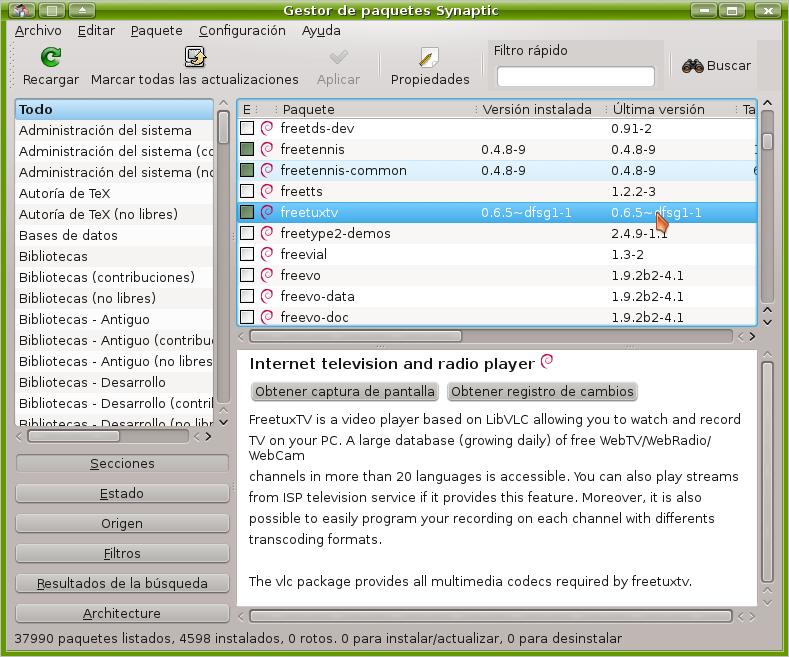Click package list horizontal scroll right arrow
This screenshot has width=789, height=657.
coord(752,337)
